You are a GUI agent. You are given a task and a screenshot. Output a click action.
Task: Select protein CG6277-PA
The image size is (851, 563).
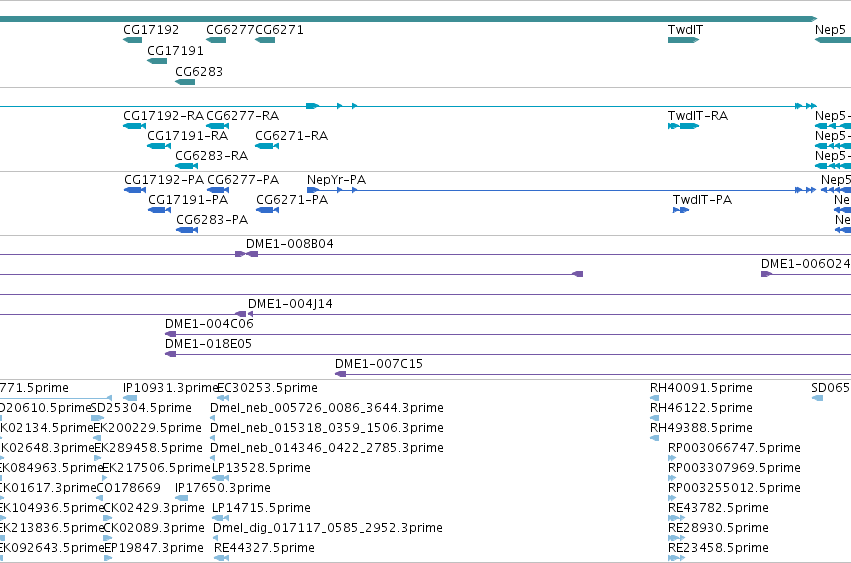click(243, 180)
